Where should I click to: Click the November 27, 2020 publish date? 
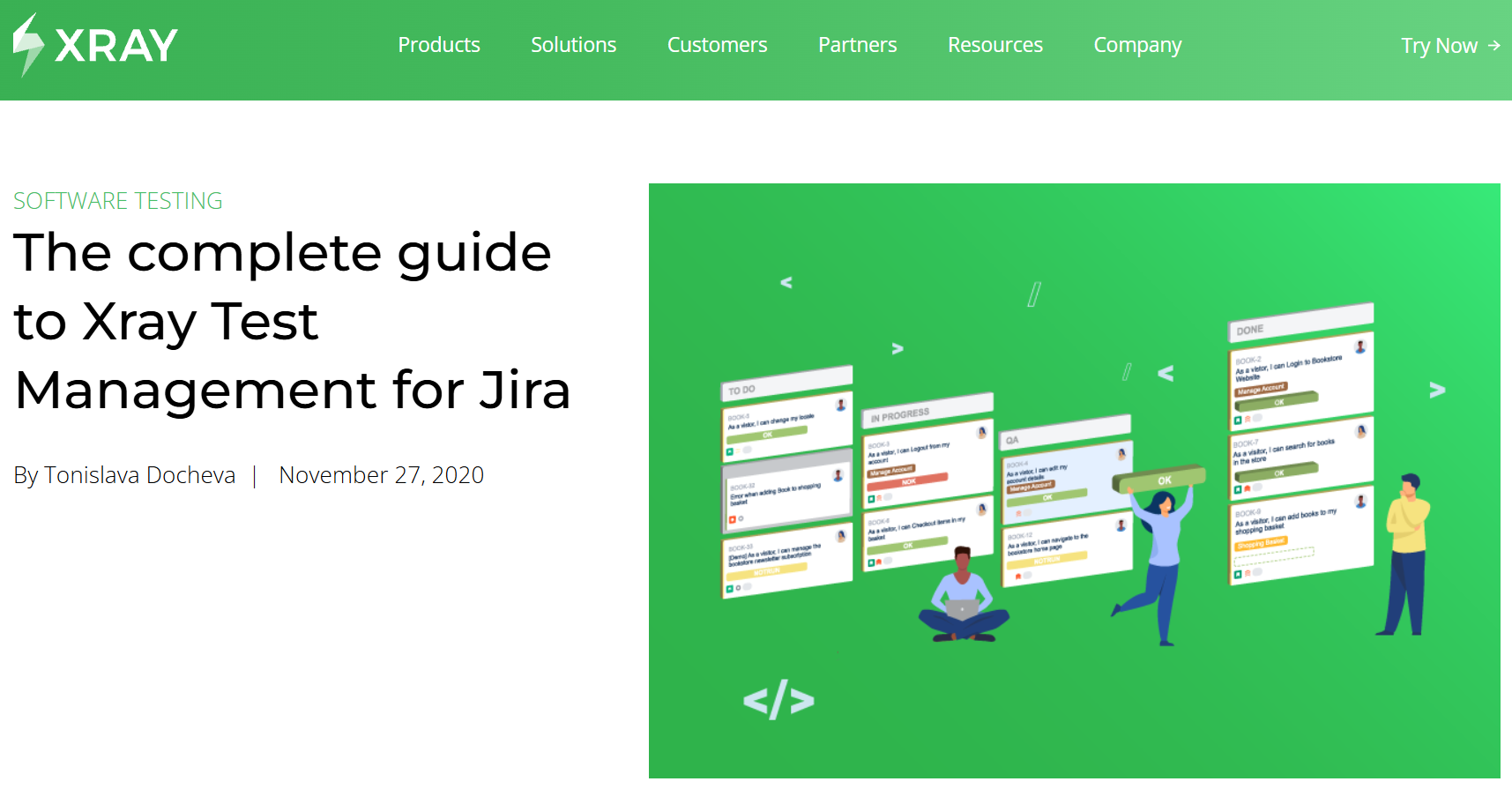(x=381, y=475)
